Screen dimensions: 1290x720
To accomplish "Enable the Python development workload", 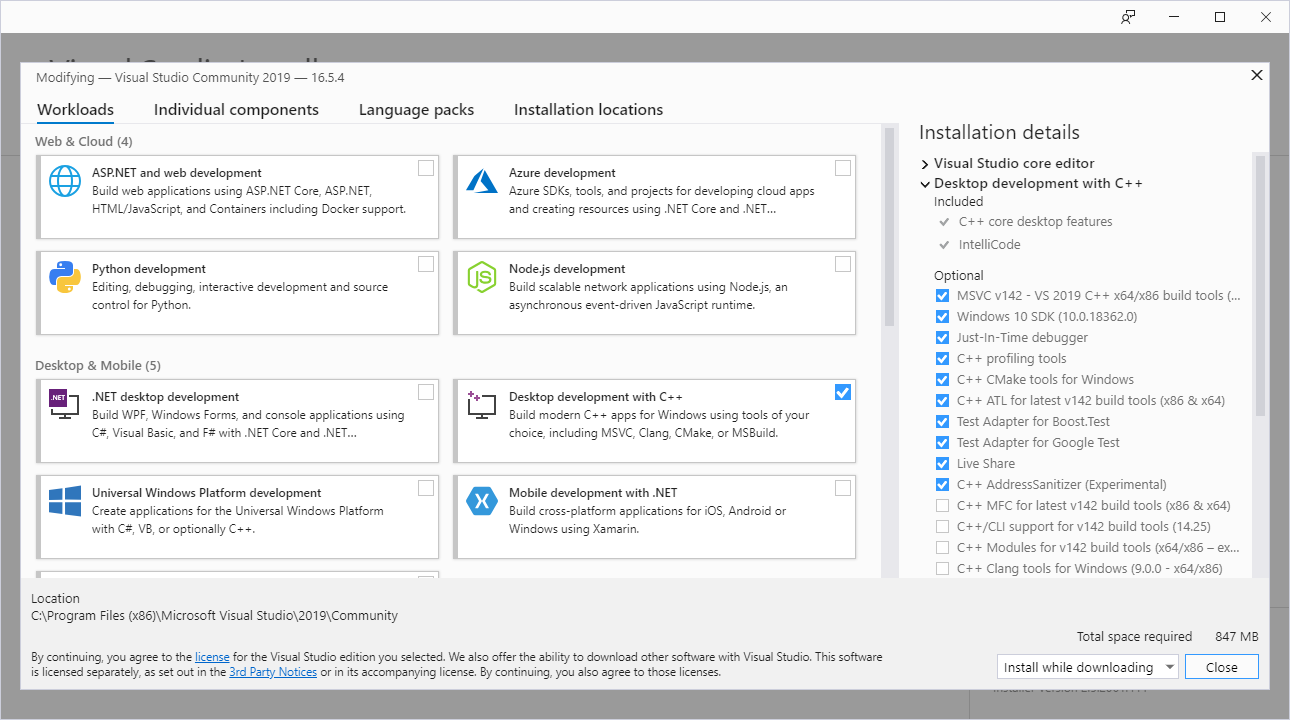I will click(x=426, y=264).
